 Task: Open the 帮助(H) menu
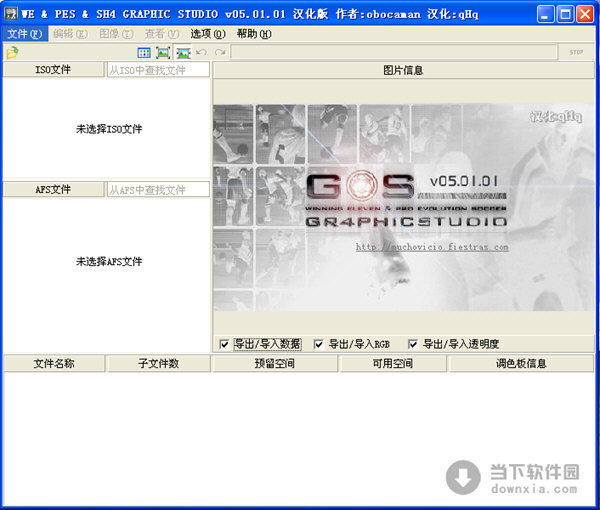254,34
